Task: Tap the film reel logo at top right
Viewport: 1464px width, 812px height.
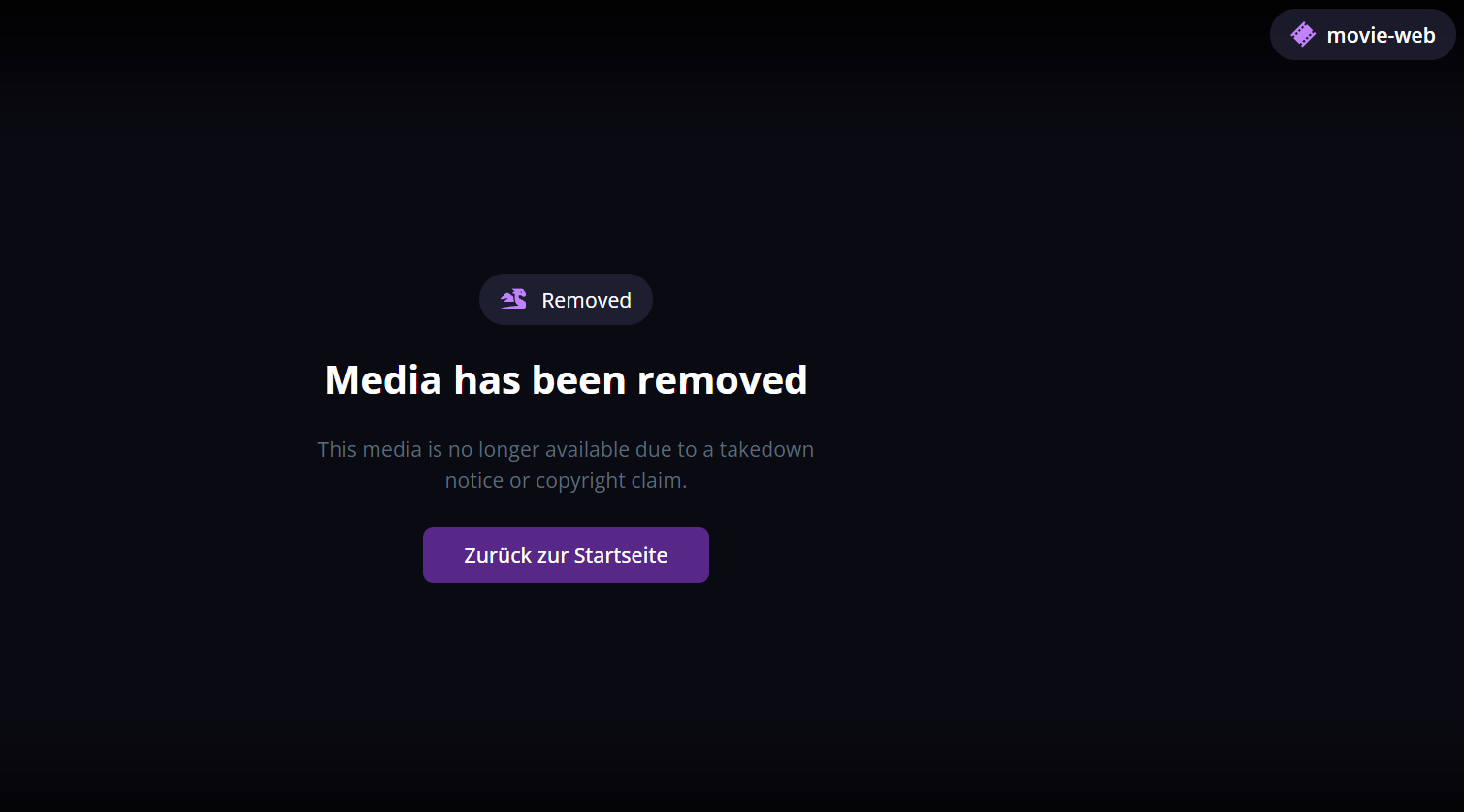Action: coord(1303,35)
